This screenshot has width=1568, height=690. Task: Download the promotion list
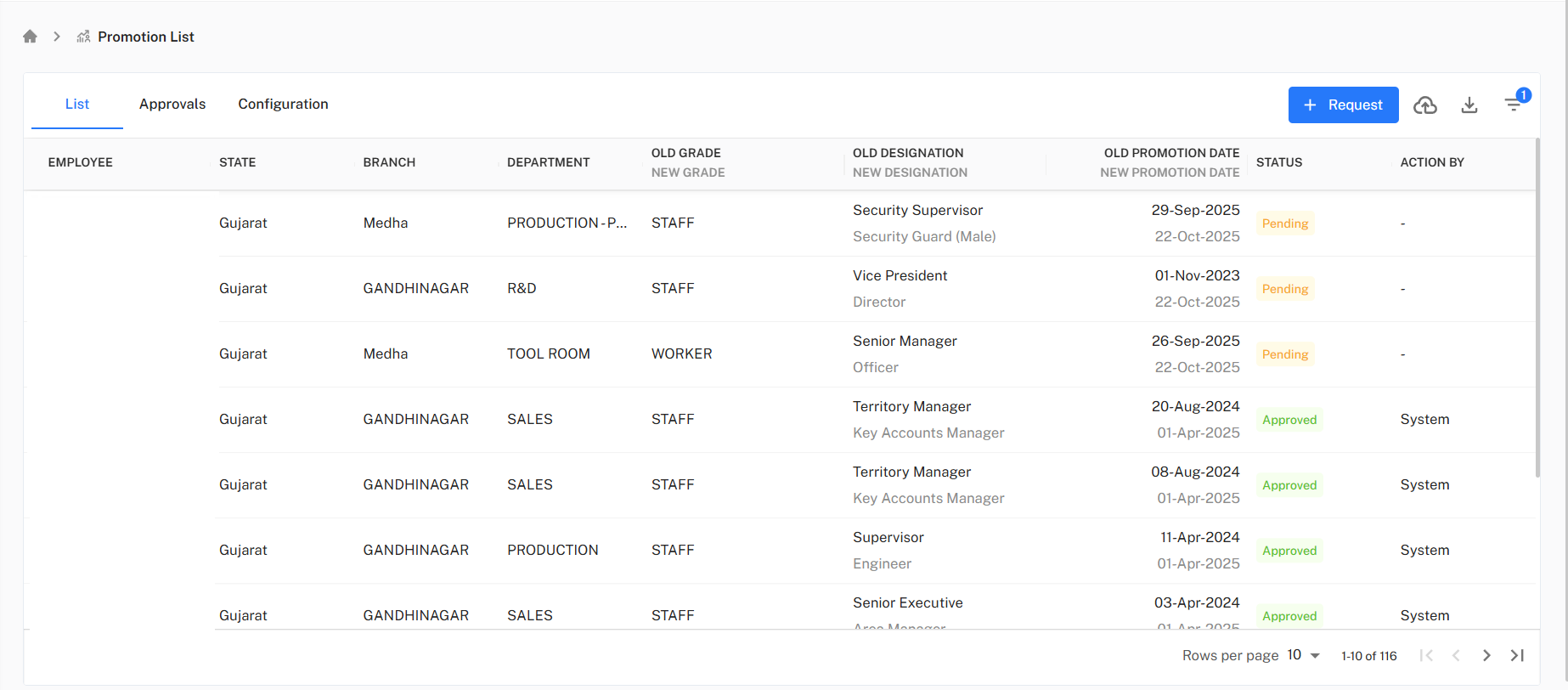point(1469,105)
